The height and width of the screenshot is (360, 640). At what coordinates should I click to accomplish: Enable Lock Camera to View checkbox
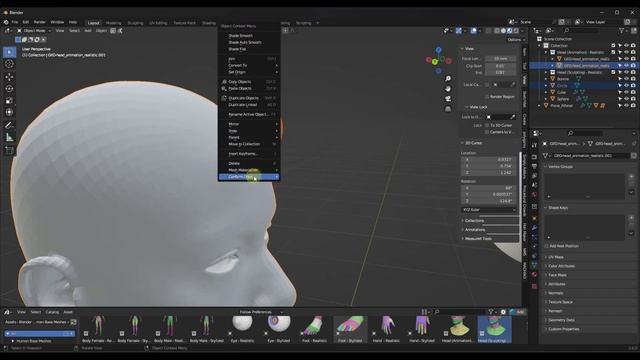coord(487,132)
